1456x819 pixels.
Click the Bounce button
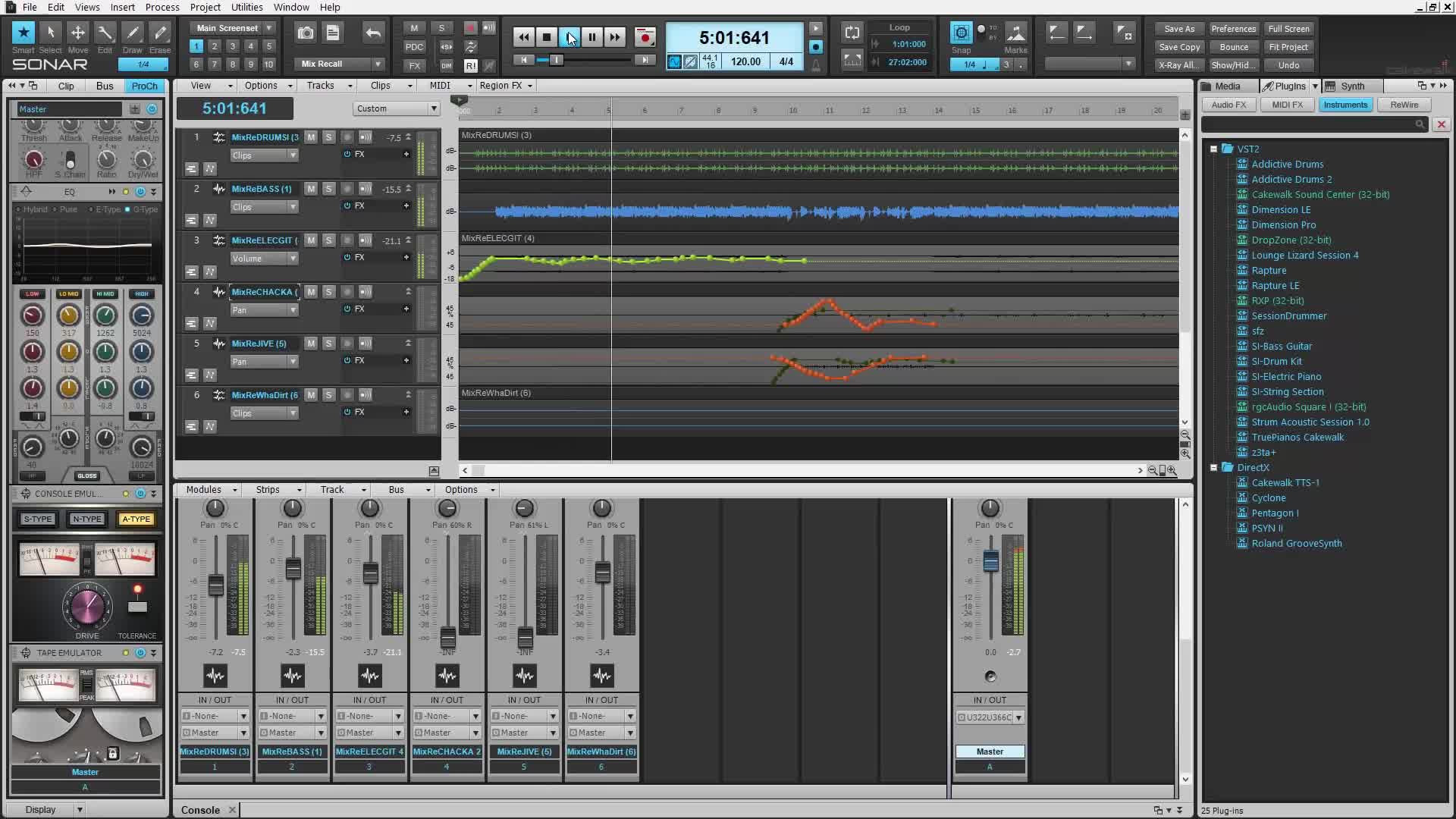(x=1233, y=47)
